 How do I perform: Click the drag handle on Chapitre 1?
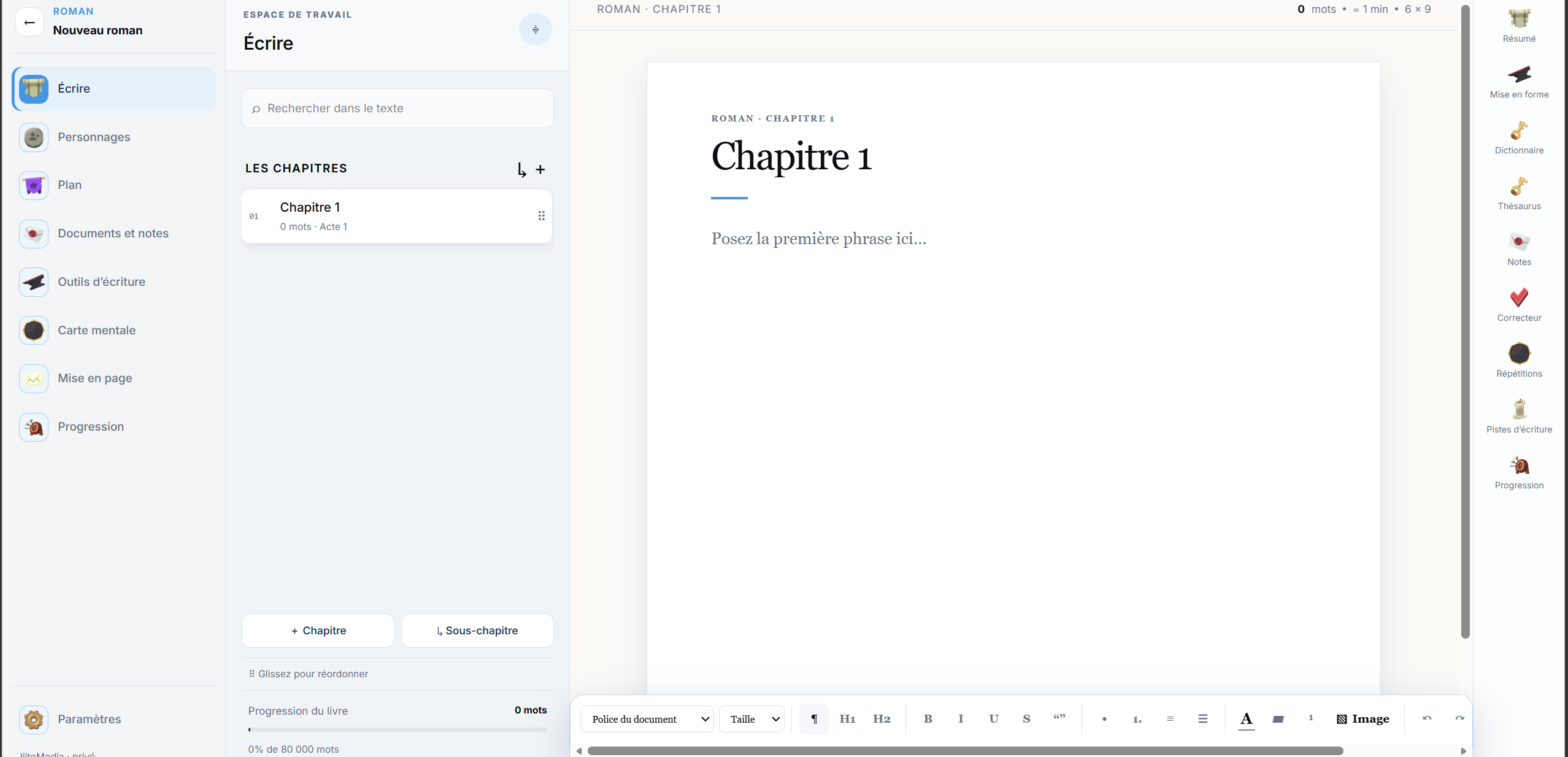[x=541, y=216]
